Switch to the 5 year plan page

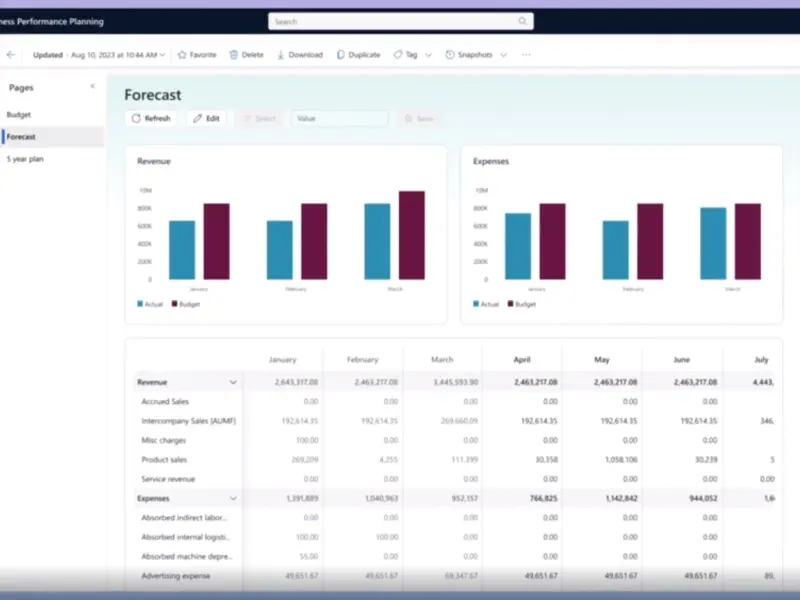pos(25,159)
